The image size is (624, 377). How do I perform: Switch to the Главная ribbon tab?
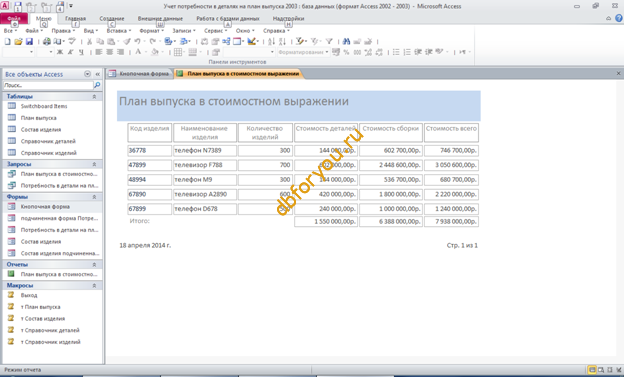click(76, 19)
